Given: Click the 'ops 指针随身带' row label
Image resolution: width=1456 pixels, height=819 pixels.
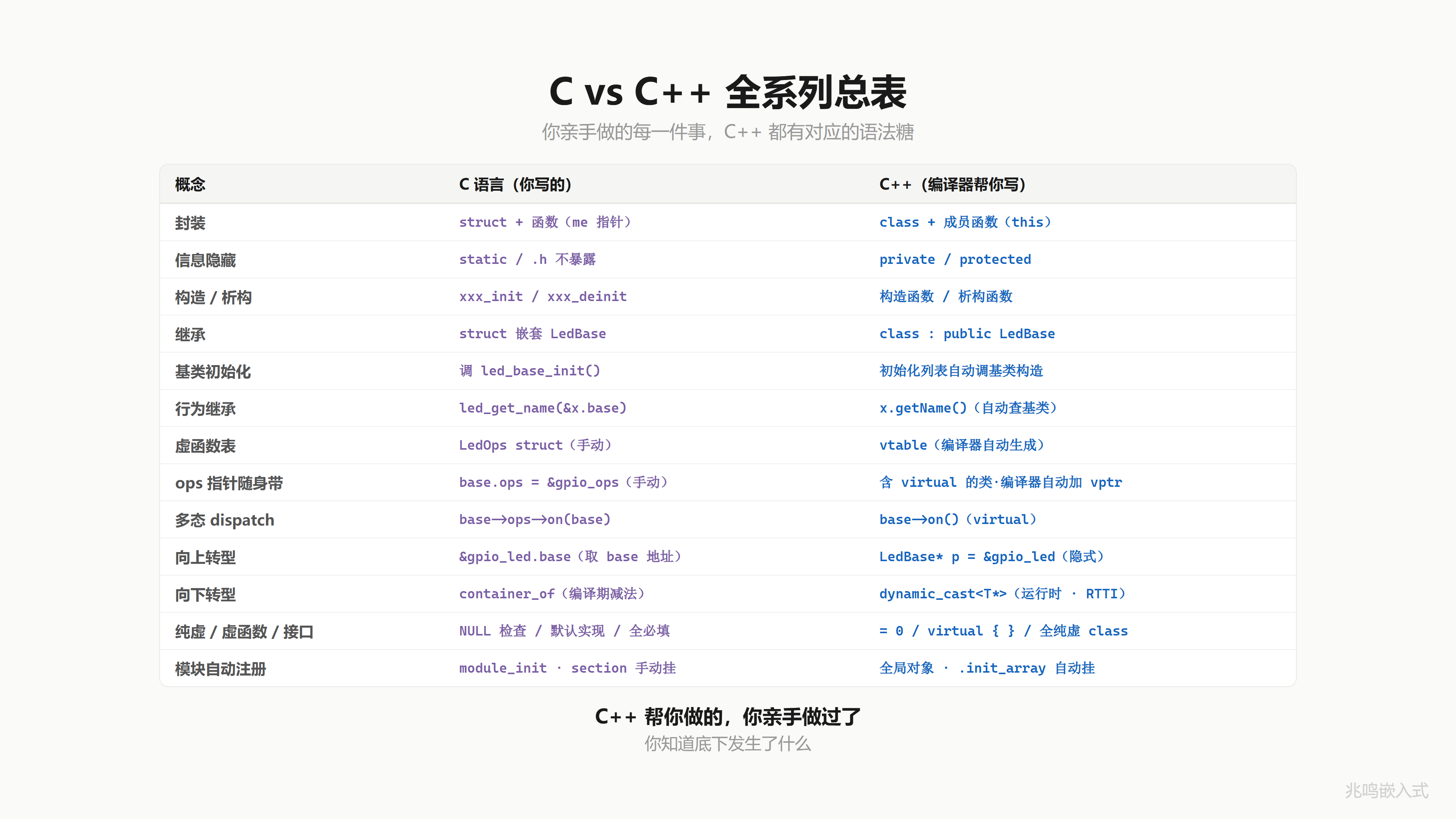Looking at the screenshot, I should (229, 483).
